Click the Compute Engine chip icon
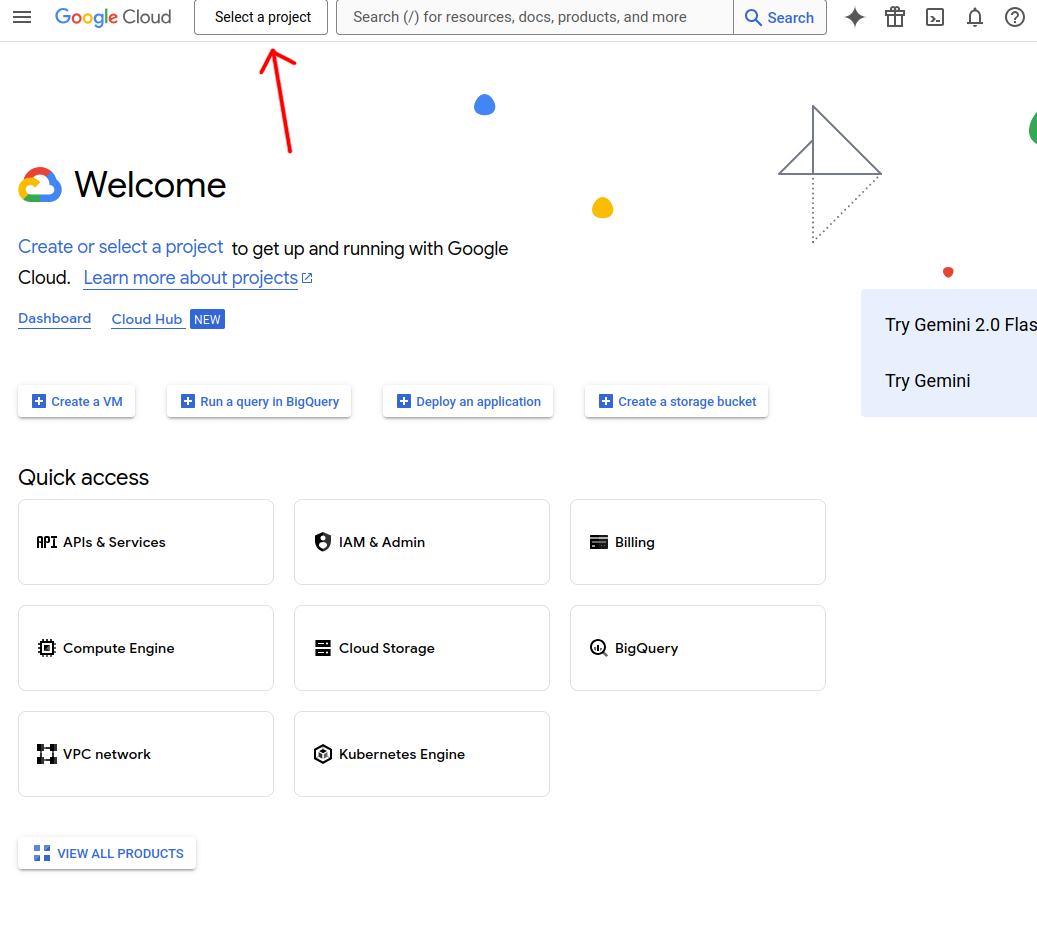1037x934 pixels. pos(46,648)
